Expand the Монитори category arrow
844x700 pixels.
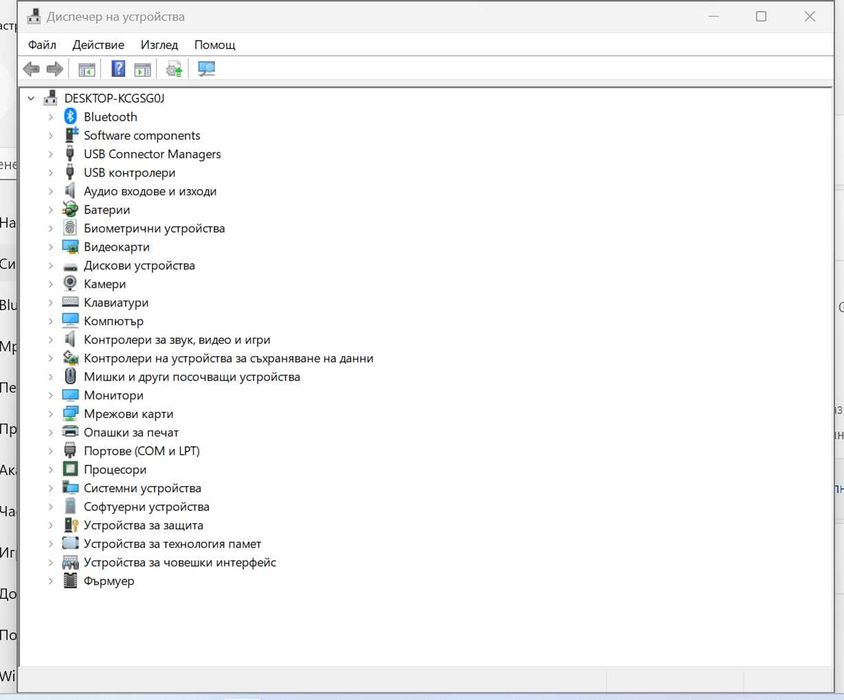pos(51,395)
